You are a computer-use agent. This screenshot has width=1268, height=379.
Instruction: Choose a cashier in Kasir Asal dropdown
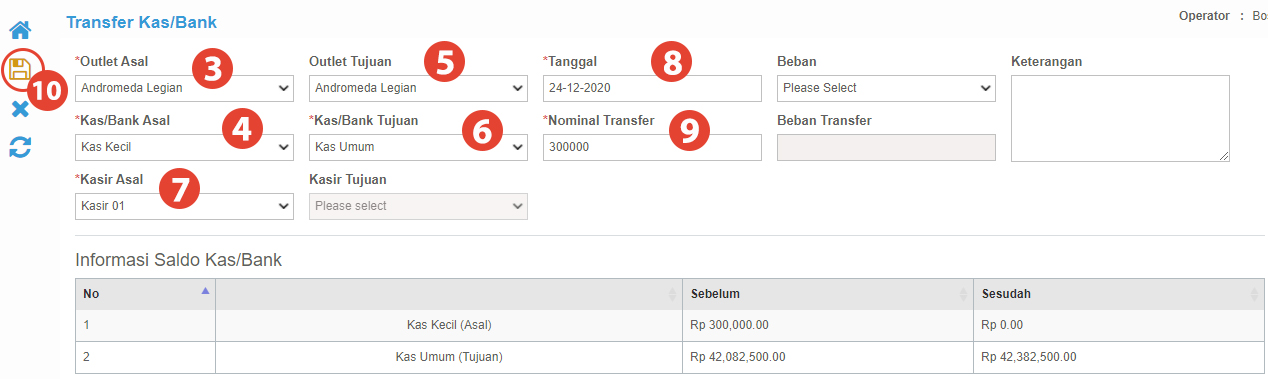(184, 206)
